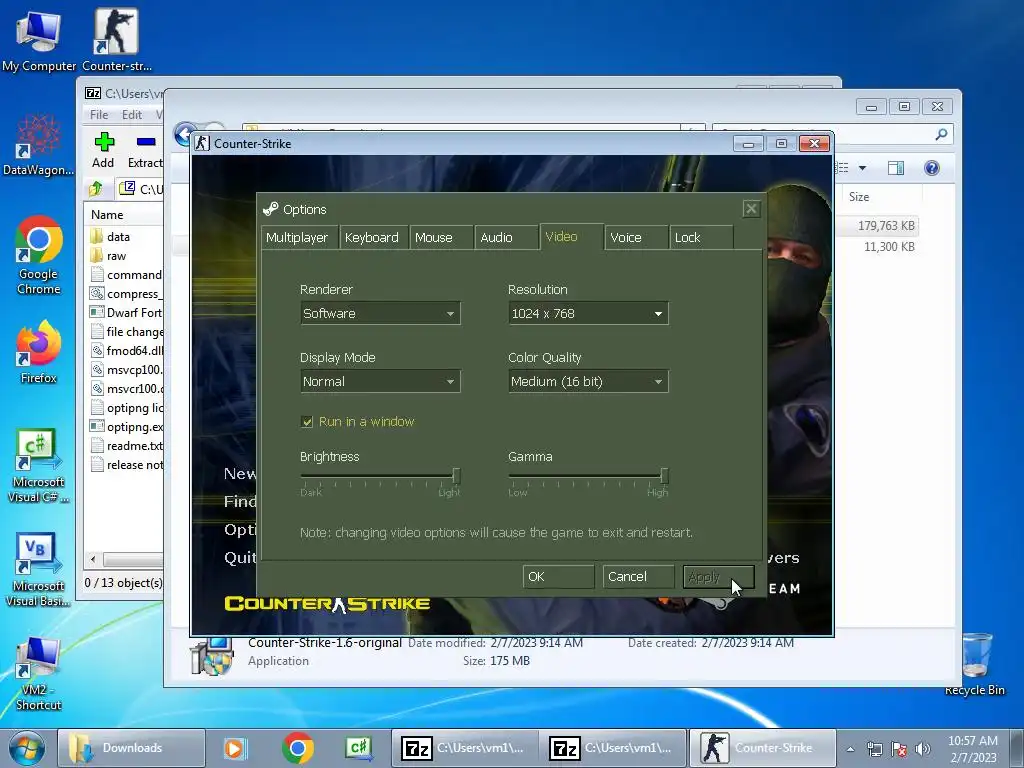
Task: Open the Resolution dropdown
Action: pos(588,313)
